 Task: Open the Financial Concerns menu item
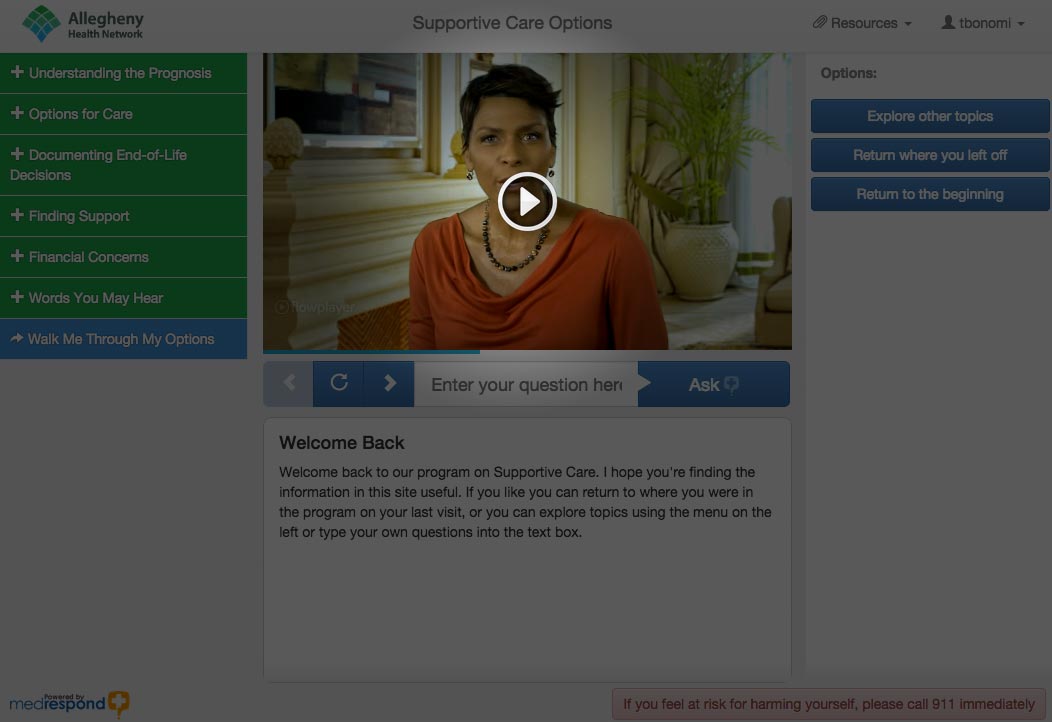pyautogui.click(x=88, y=257)
